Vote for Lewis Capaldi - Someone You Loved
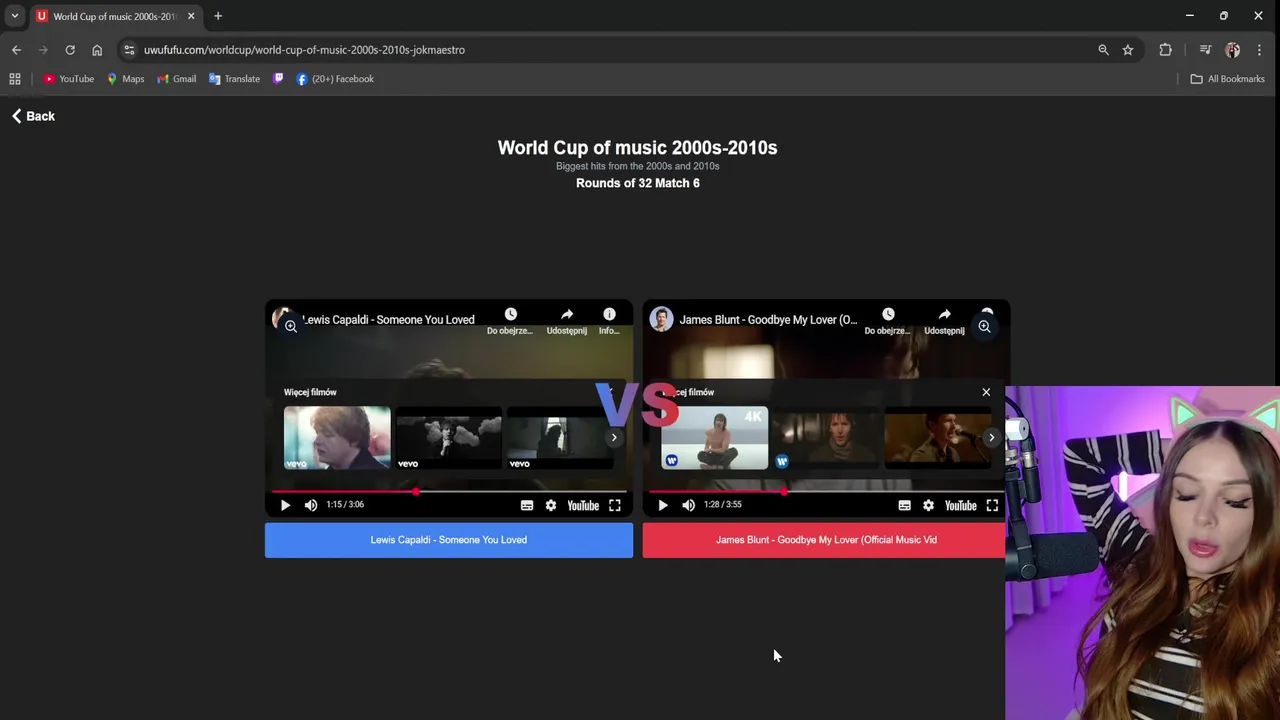1280x720 pixels. 449,540
